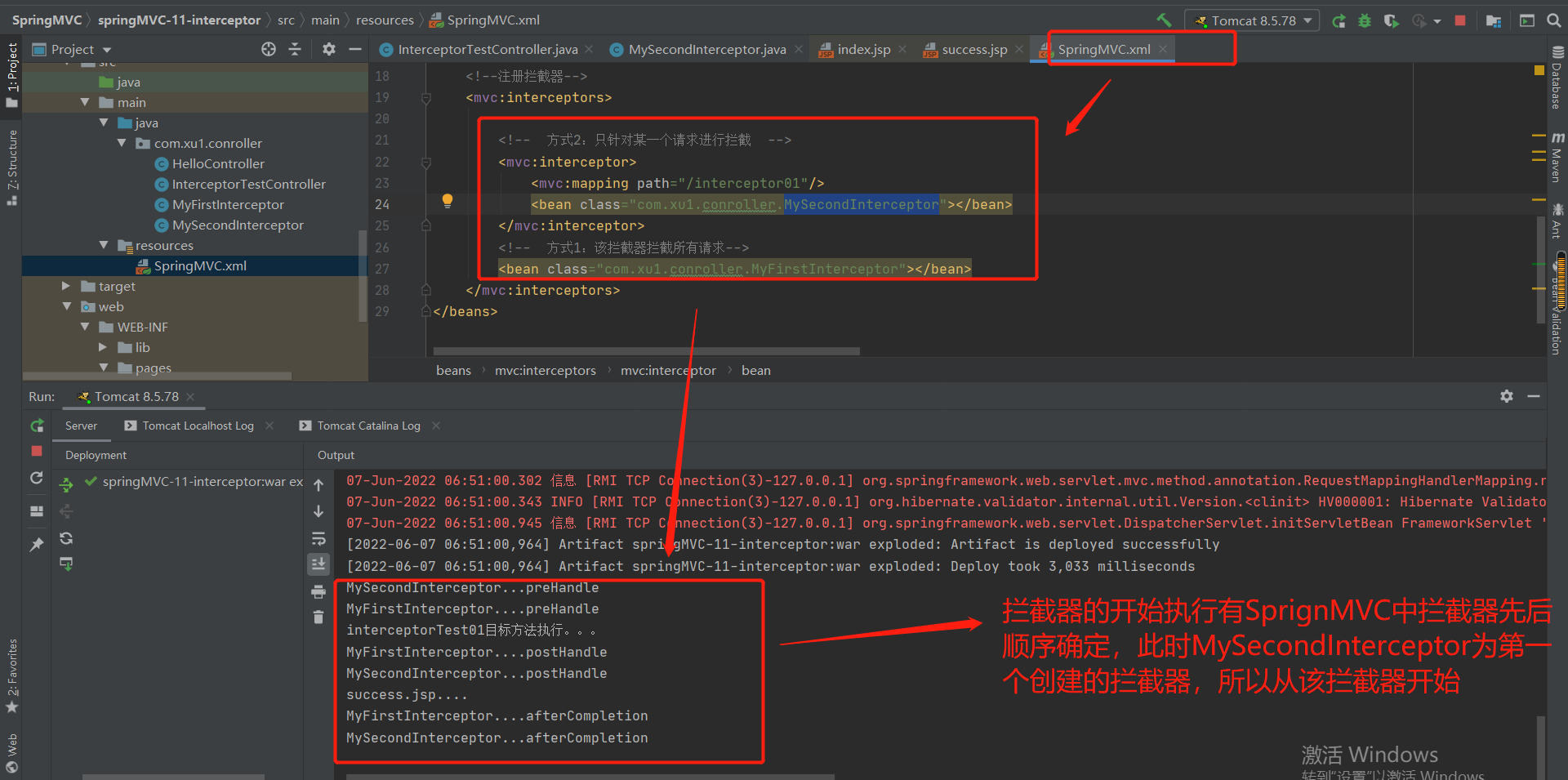Click the resources breadcrumb in nav bar
This screenshot has width=1568, height=780.
pyautogui.click(x=385, y=20)
